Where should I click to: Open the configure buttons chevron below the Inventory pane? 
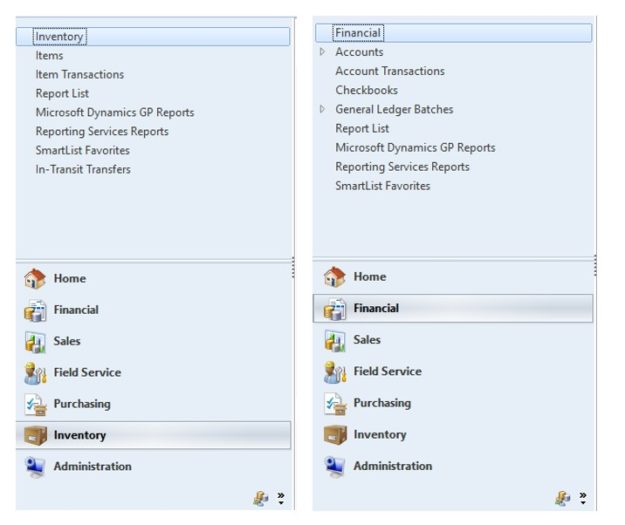[x=279, y=498]
